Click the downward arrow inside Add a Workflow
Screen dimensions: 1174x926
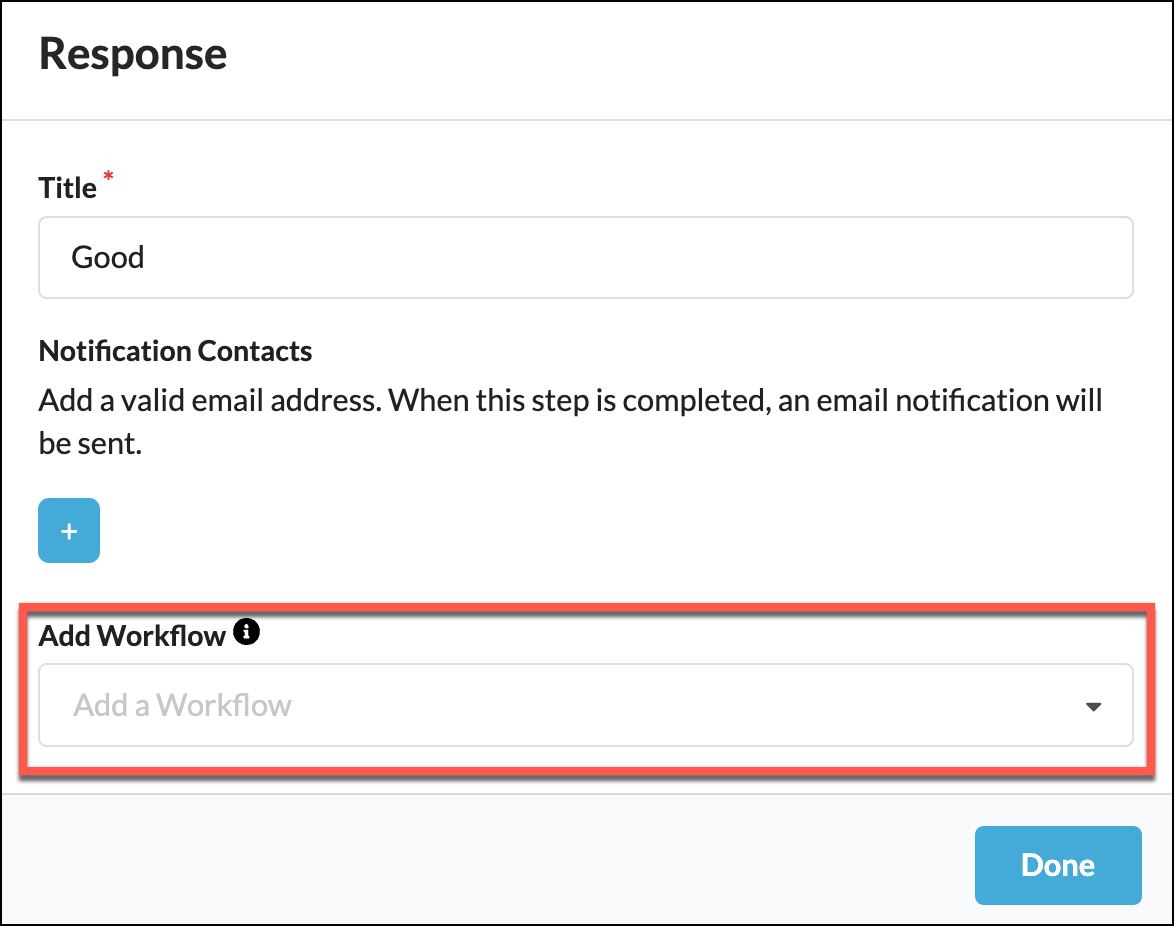1094,705
